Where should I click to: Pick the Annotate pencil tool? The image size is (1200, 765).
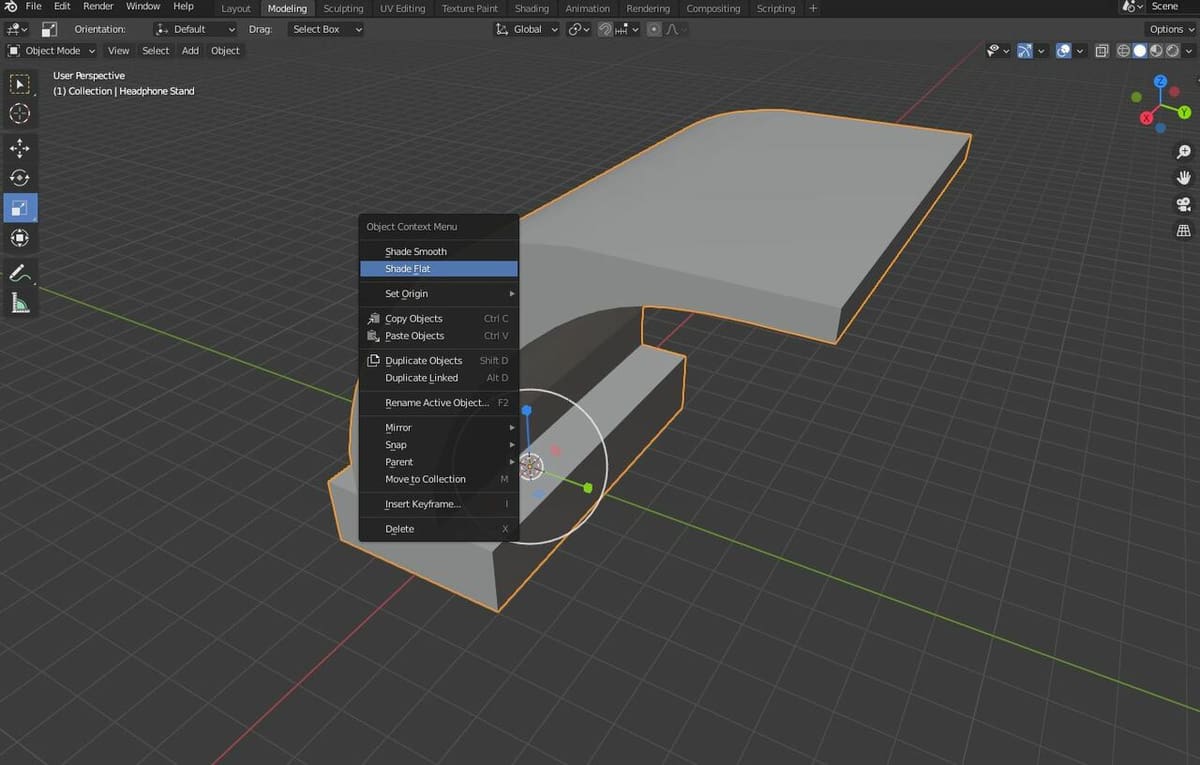pos(19,272)
